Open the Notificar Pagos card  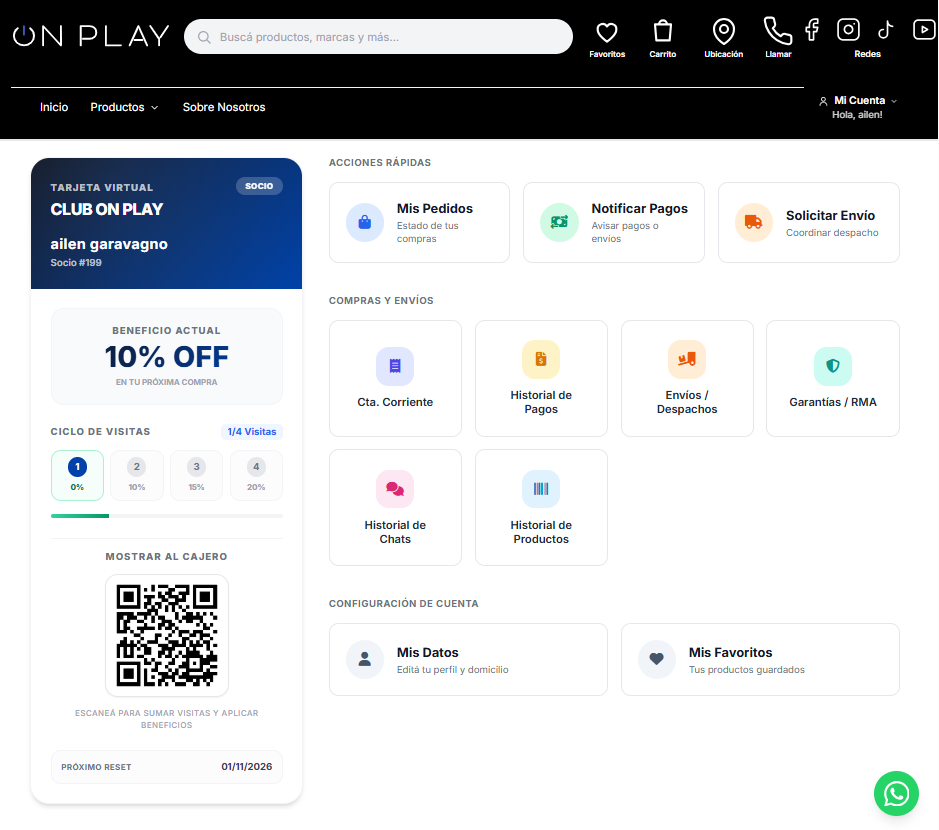tap(614, 222)
